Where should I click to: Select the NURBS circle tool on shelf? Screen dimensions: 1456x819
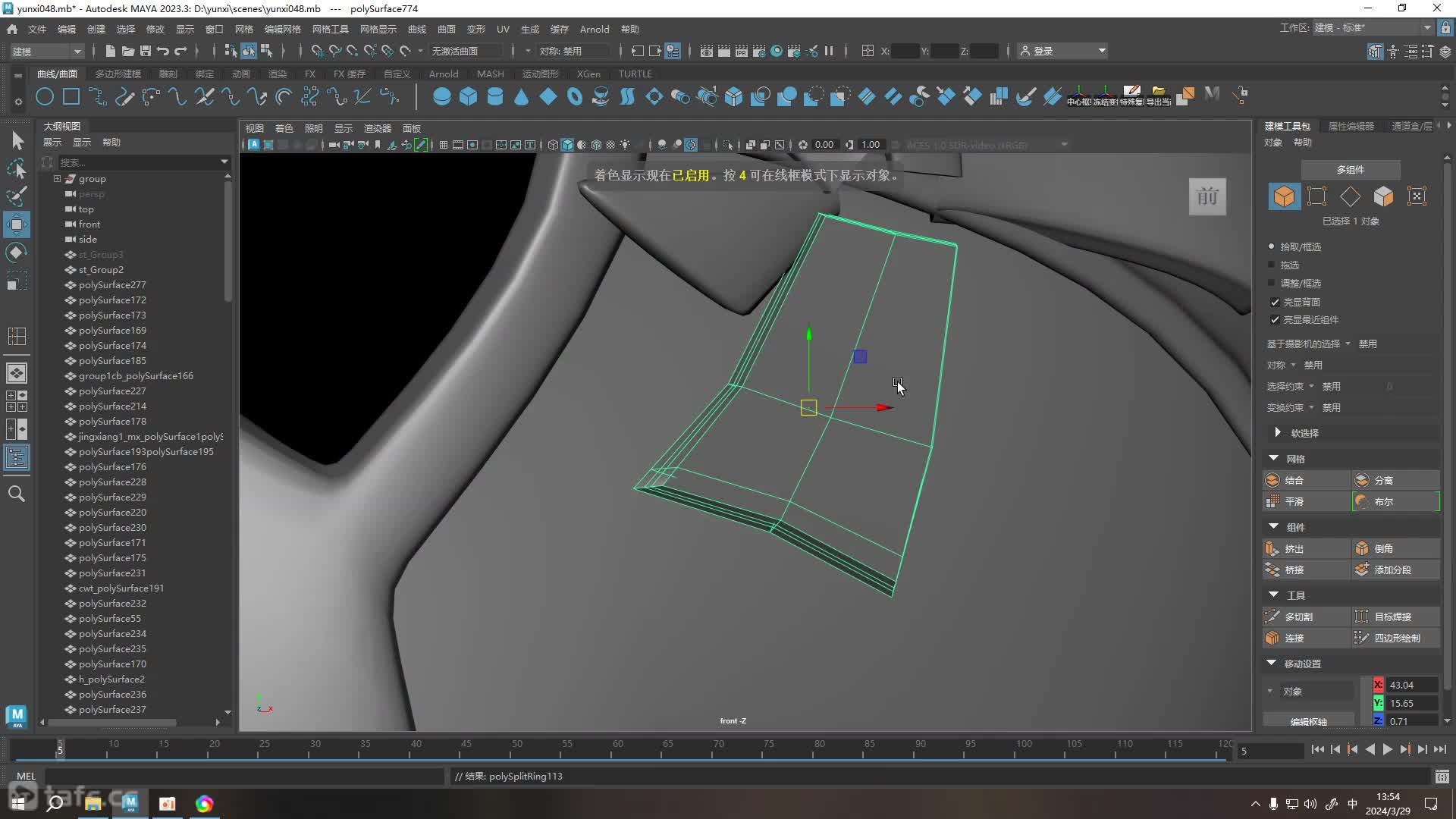pos(45,96)
